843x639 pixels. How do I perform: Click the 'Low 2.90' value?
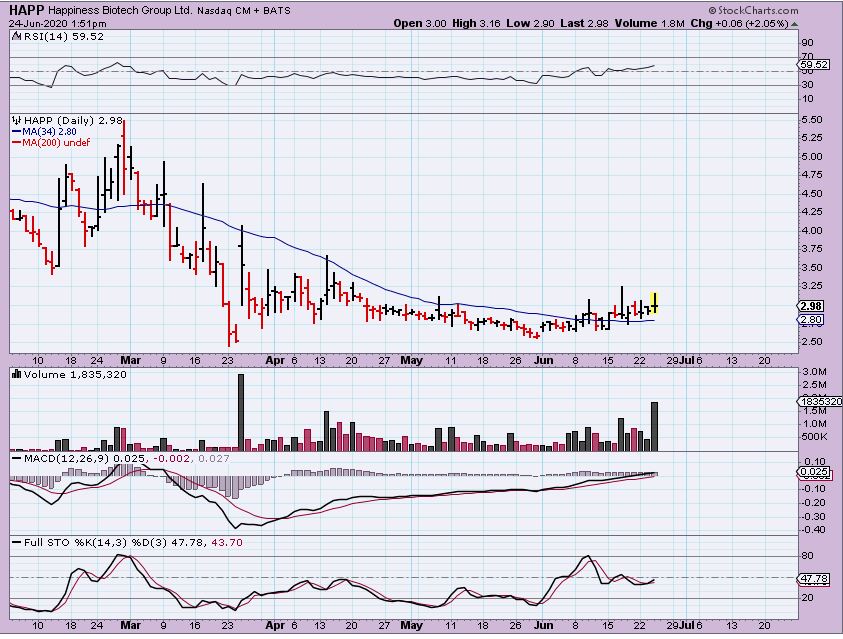[x=530, y=24]
